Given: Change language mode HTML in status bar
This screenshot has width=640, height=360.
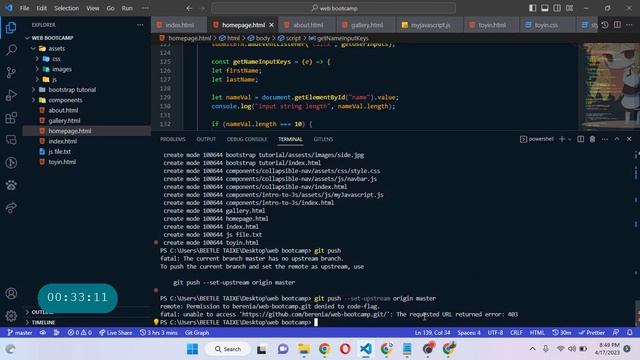Looking at the screenshot, I should pos(537,333).
